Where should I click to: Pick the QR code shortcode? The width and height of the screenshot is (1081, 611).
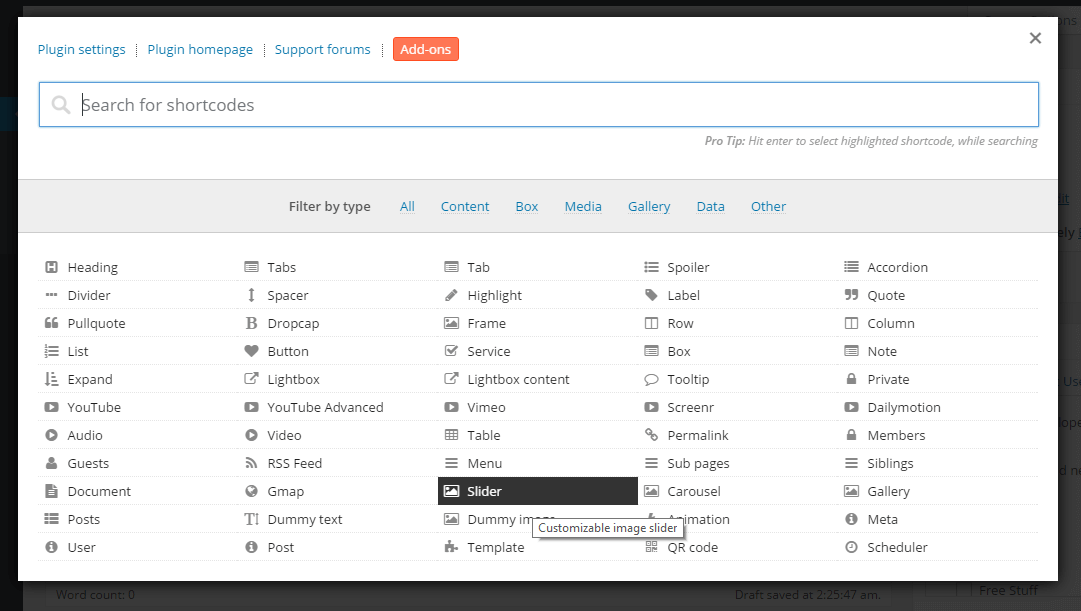[x=695, y=547]
